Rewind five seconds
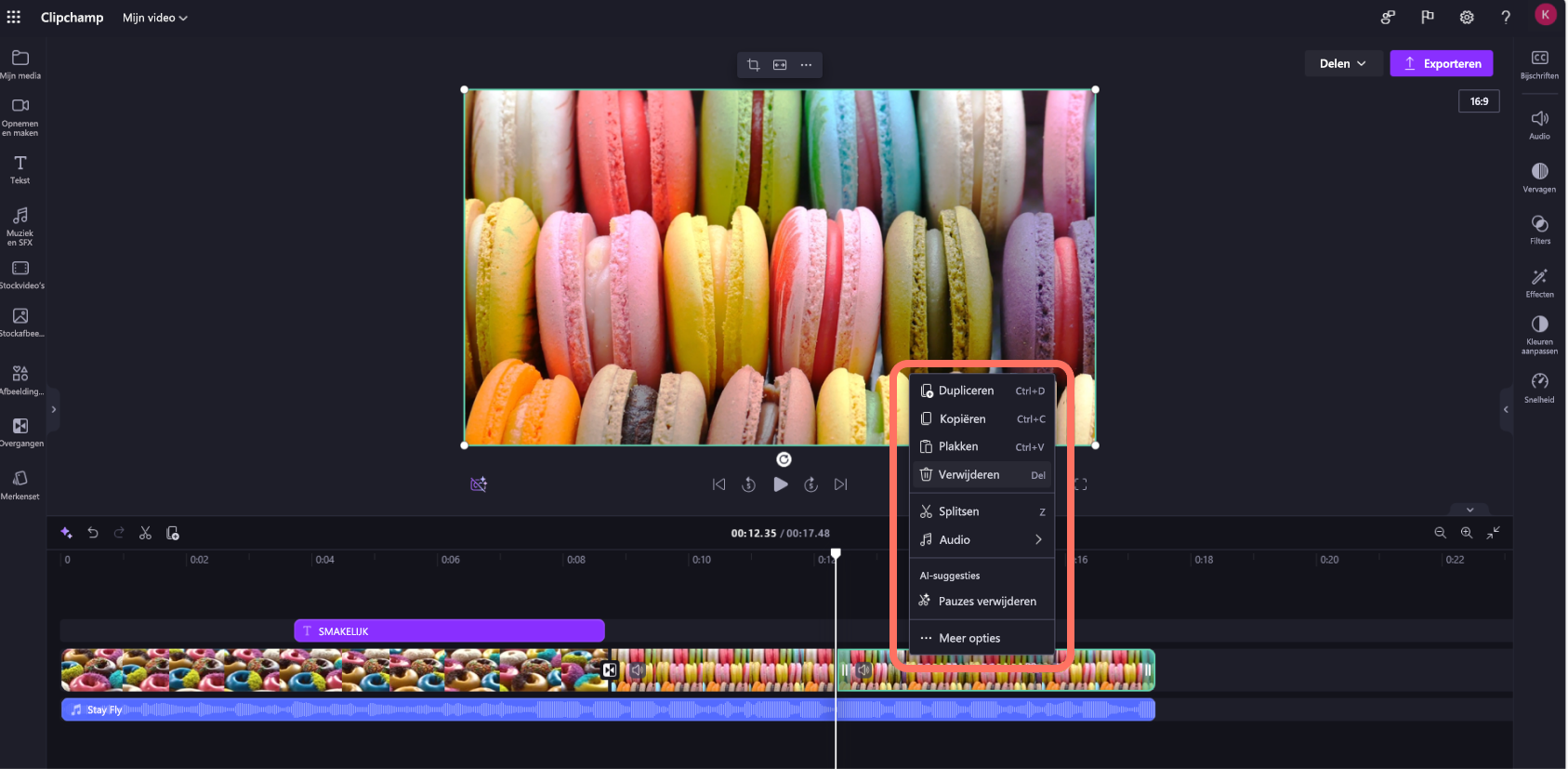 tap(749, 484)
